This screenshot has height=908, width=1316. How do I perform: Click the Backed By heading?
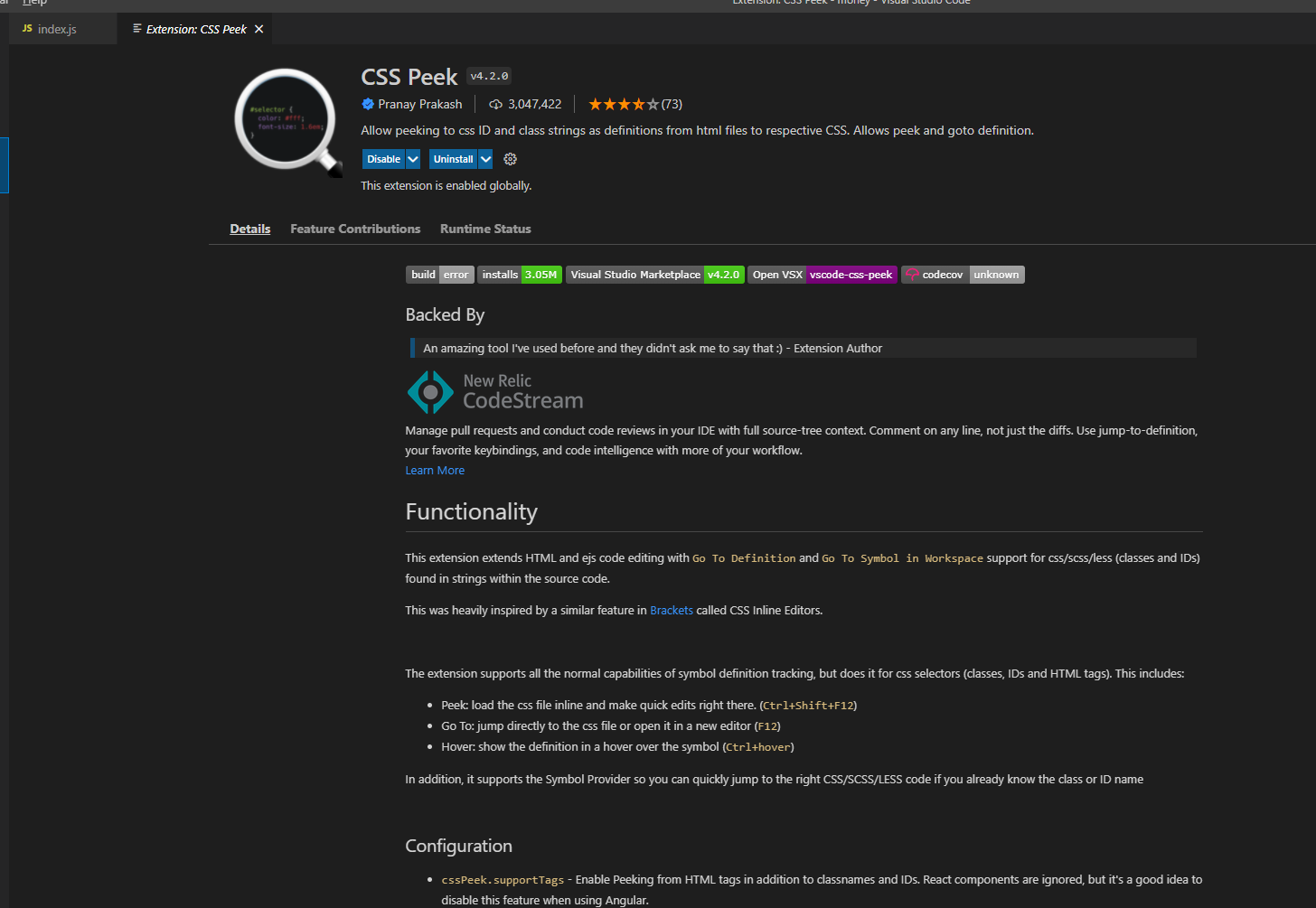point(445,314)
